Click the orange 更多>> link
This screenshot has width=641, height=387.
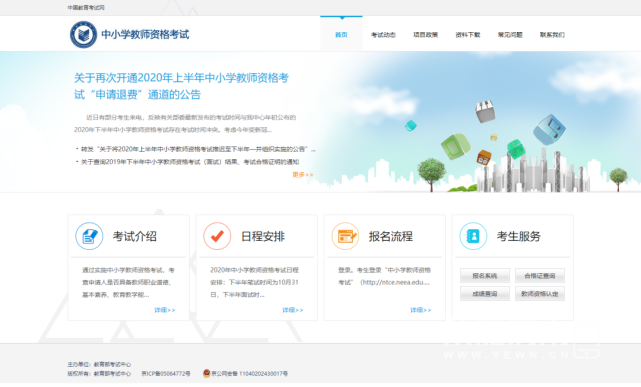303,174
